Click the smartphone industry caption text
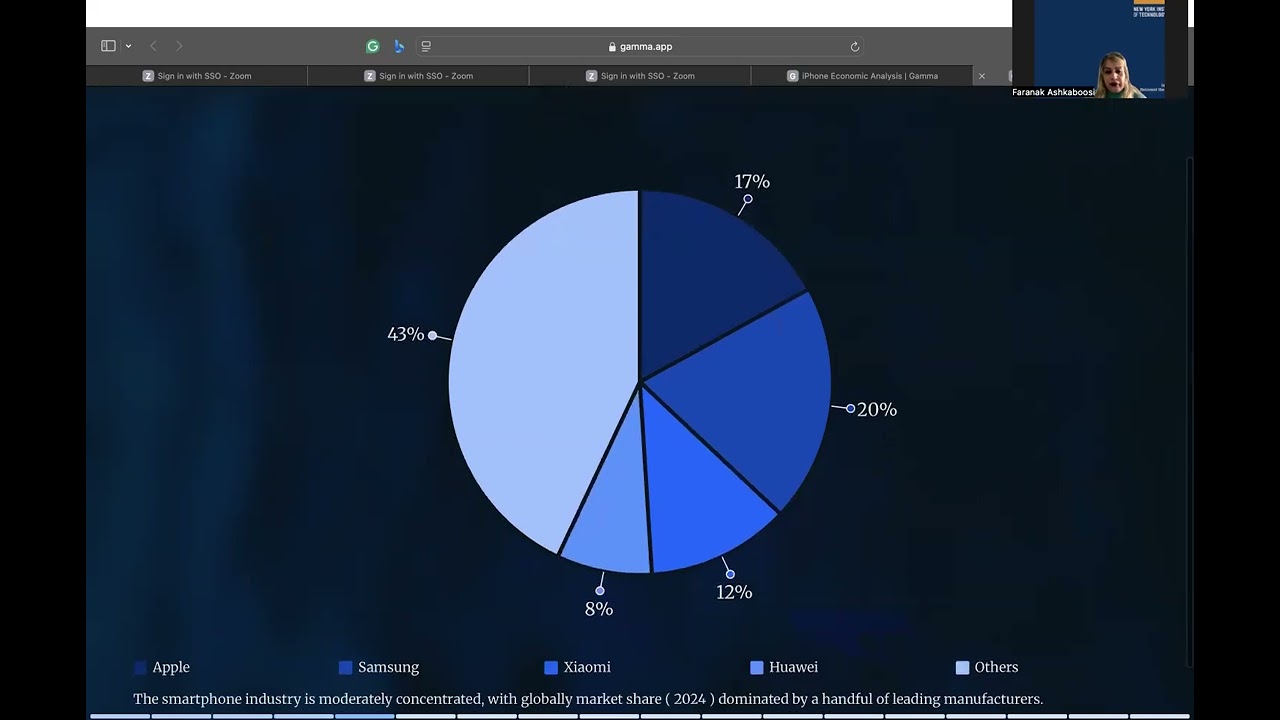 click(588, 699)
